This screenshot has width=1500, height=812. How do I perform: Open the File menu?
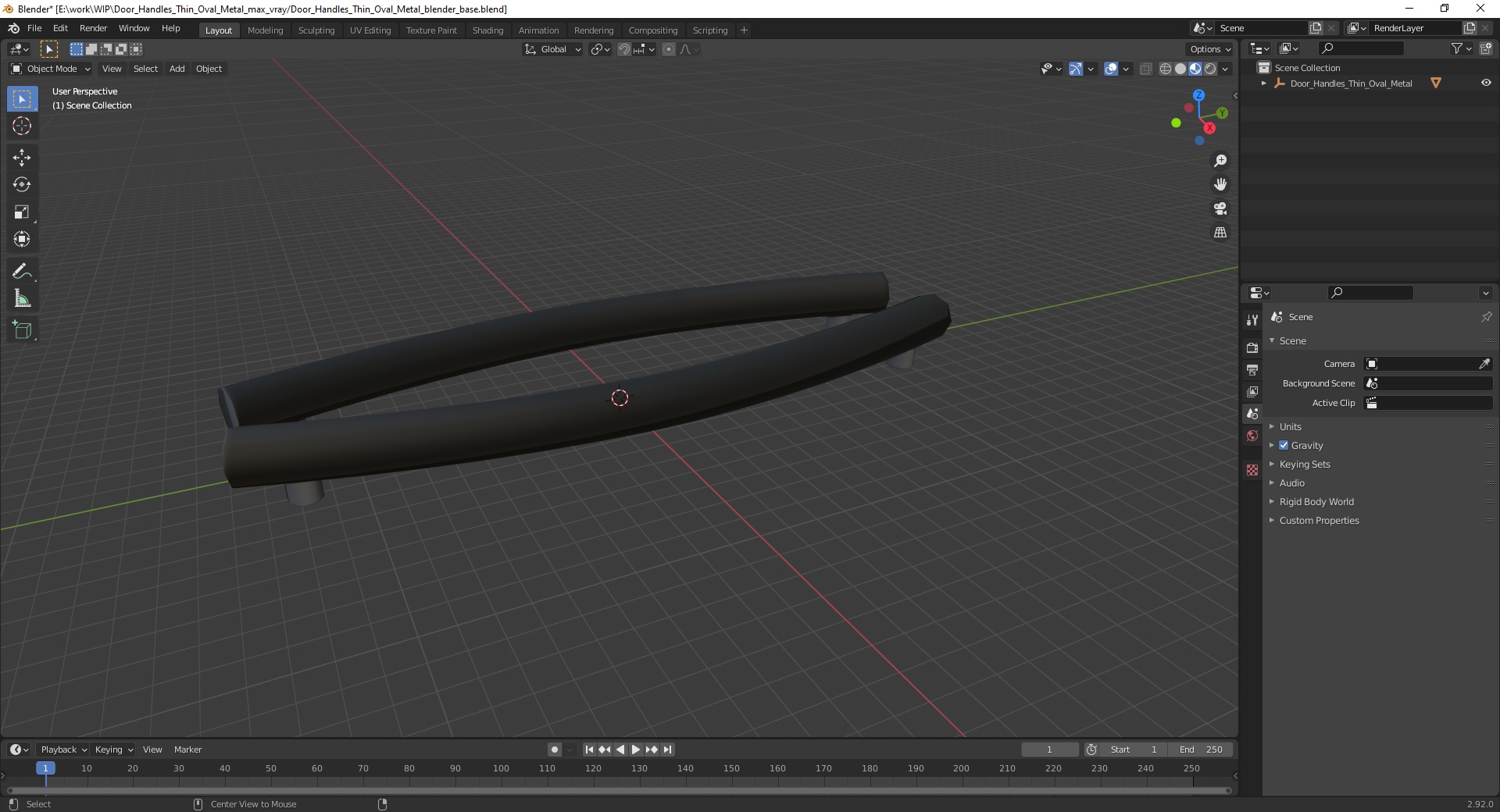click(x=34, y=28)
